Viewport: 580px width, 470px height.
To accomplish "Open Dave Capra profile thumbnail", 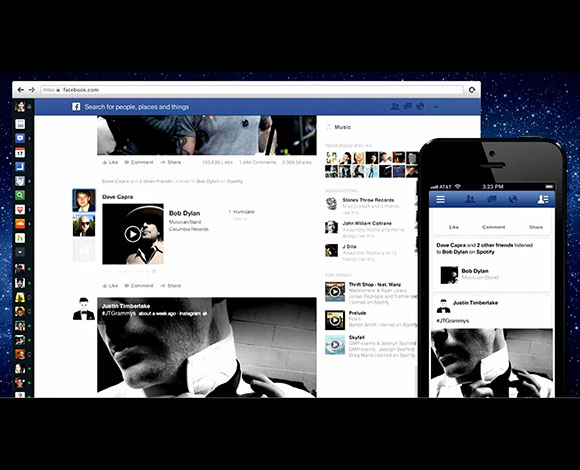I will click(x=84, y=200).
